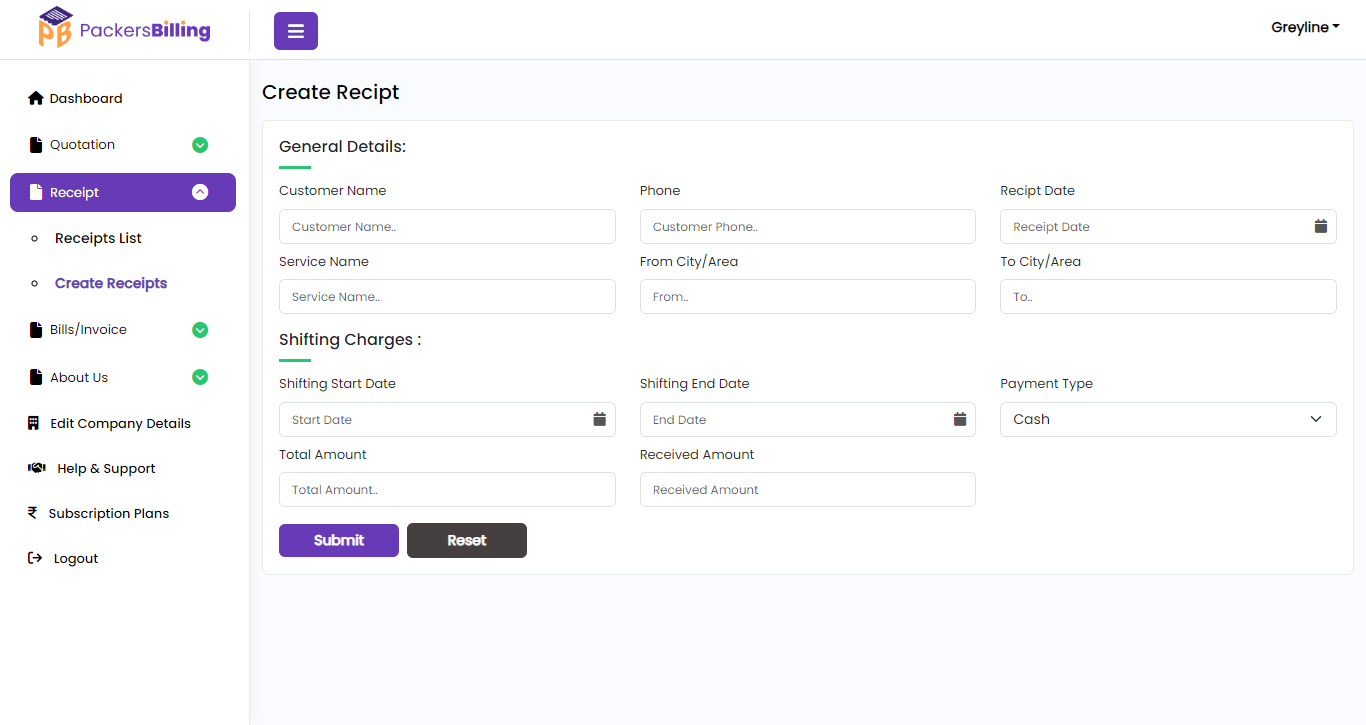Image resolution: width=1366 pixels, height=725 pixels.
Task: Open the Greyline user account dropdown
Action: (x=1304, y=28)
